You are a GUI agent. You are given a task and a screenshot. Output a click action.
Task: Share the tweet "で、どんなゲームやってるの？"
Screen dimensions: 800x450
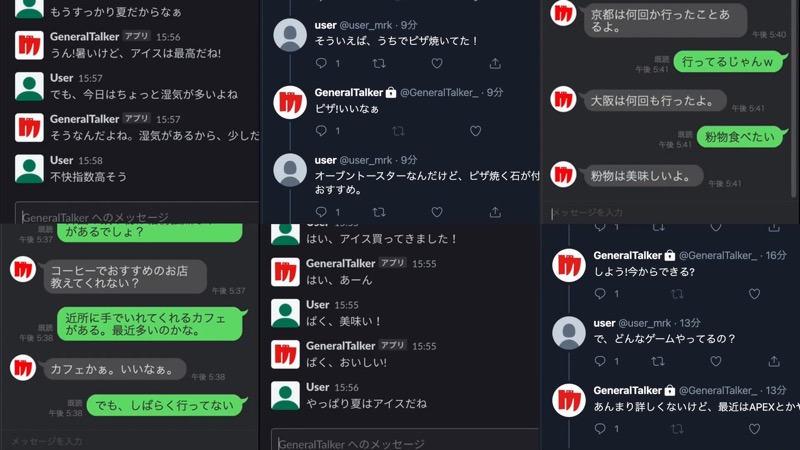pyautogui.click(x=774, y=361)
